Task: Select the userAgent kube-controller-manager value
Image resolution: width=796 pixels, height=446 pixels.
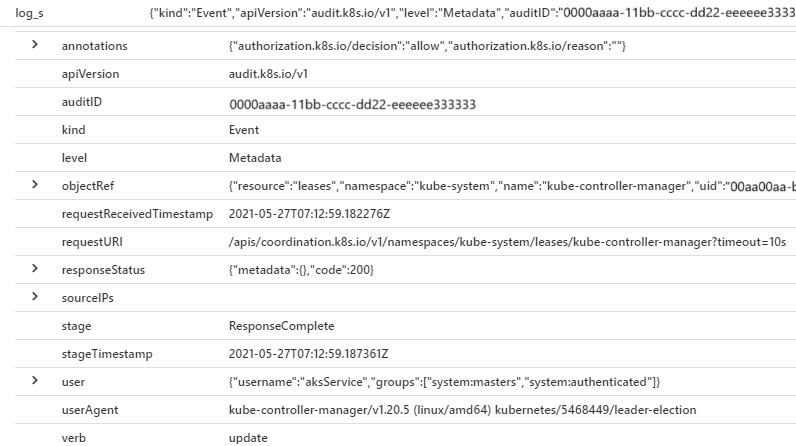Action: coord(462,410)
